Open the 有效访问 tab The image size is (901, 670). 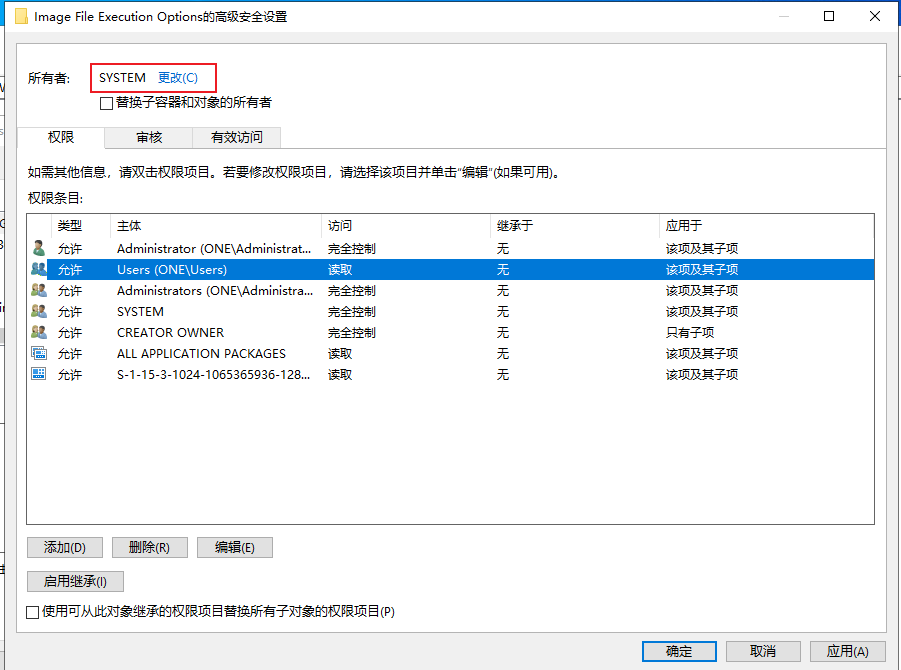236,137
